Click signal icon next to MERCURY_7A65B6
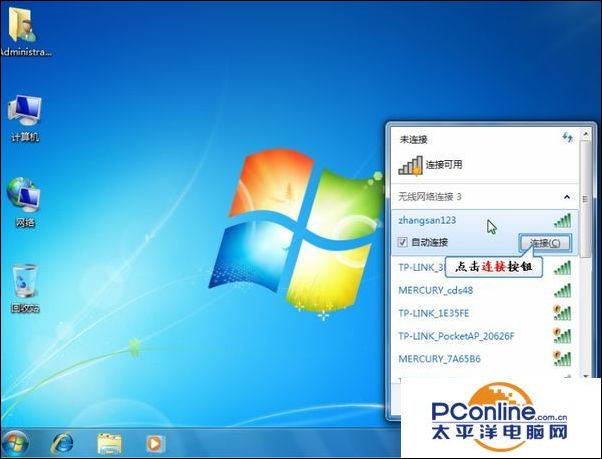The width and height of the screenshot is (602, 459). (562, 358)
